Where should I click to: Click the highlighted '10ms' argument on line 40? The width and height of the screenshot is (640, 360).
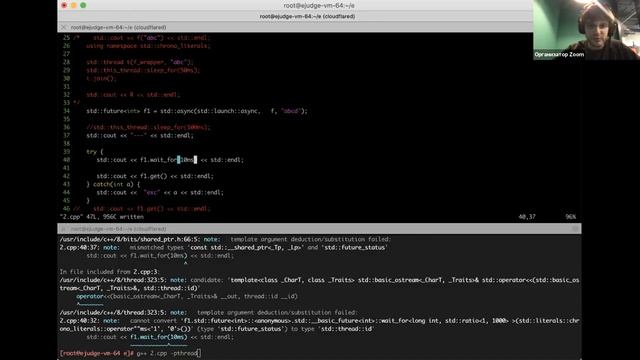[x=187, y=160]
